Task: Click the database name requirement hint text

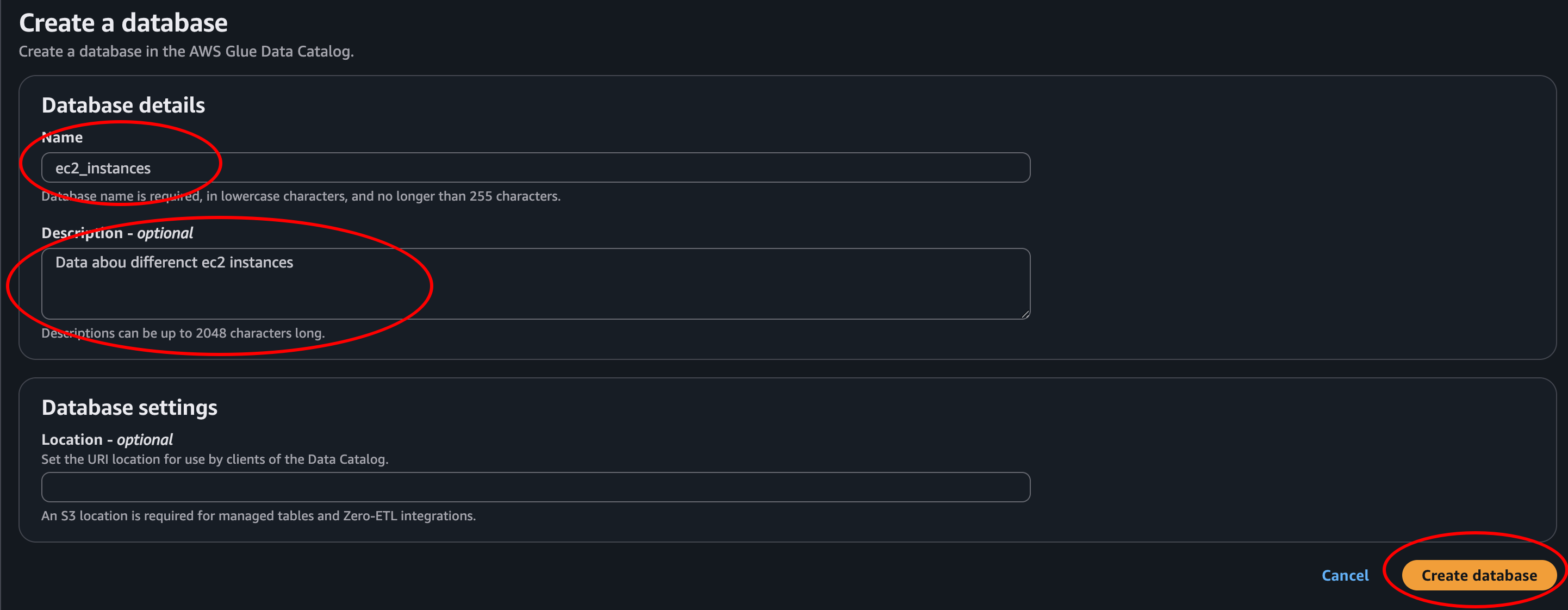Action: [301, 196]
